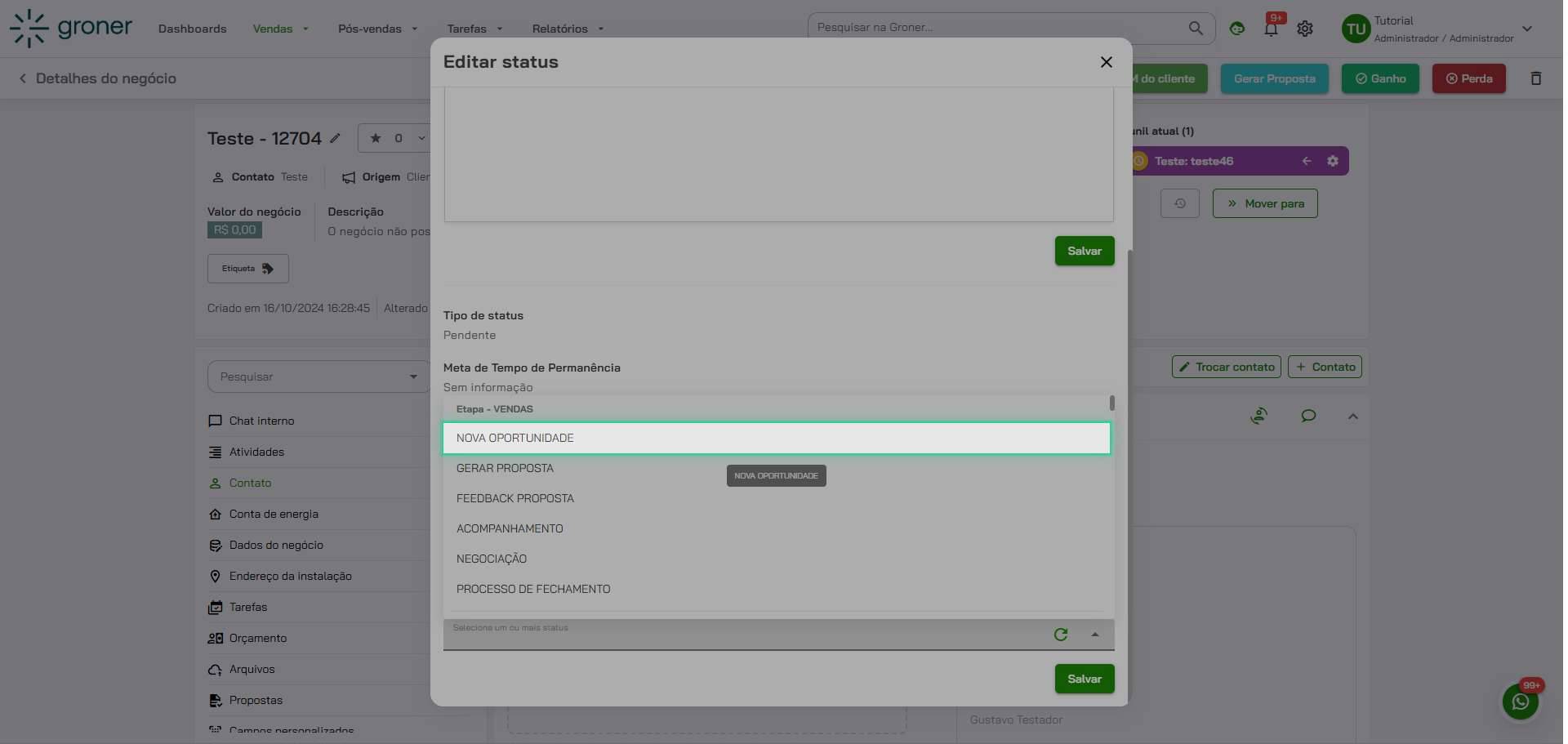1568x744 pixels.
Task: Expand the Tutorial user account menu
Action: coord(1526,29)
